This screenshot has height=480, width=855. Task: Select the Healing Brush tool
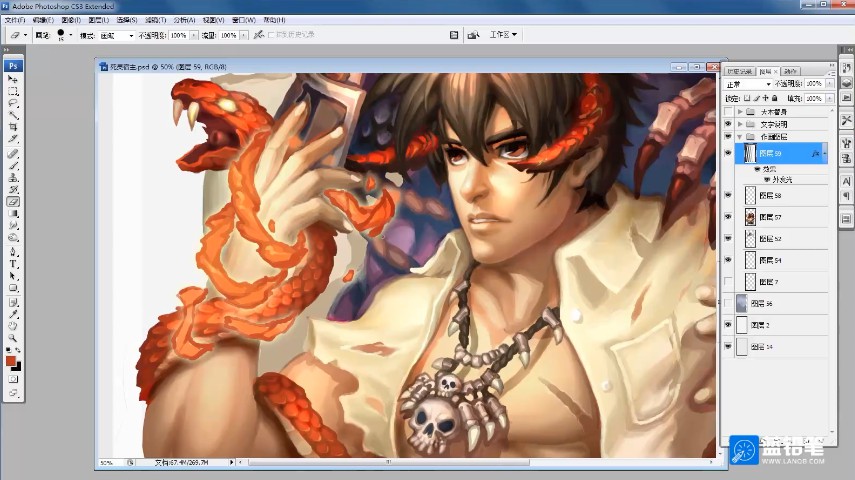click(x=13, y=154)
